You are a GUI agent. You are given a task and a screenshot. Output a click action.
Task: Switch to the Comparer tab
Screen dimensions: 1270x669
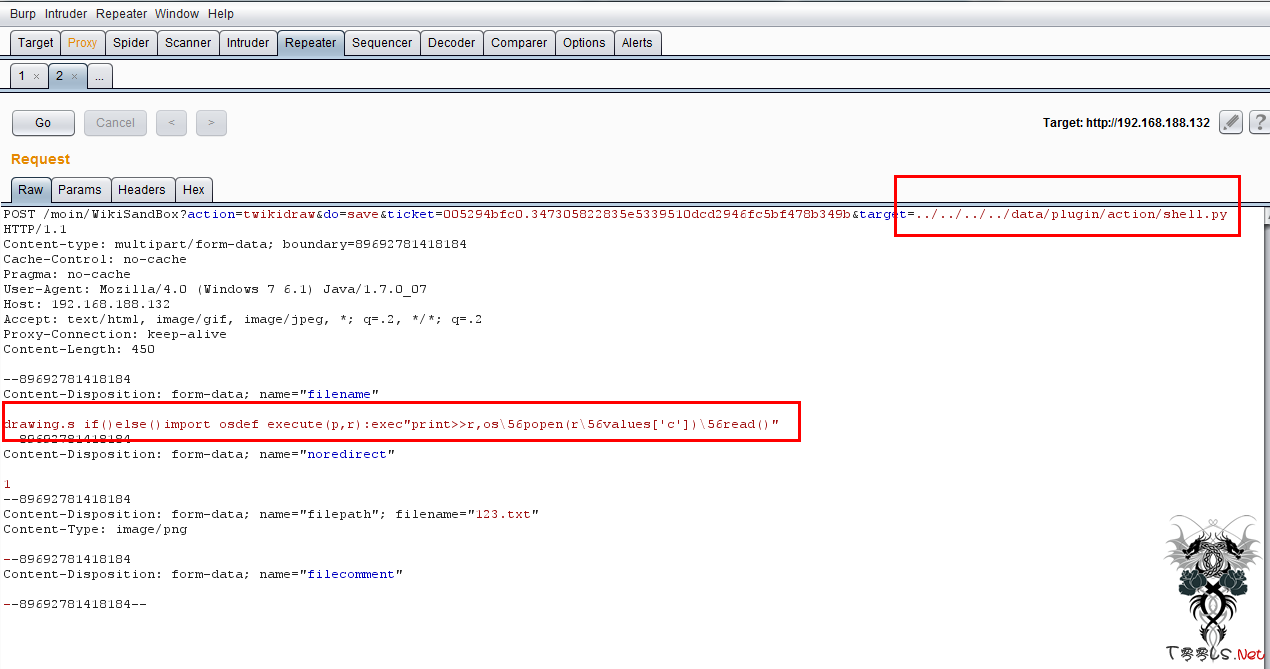point(520,43)
